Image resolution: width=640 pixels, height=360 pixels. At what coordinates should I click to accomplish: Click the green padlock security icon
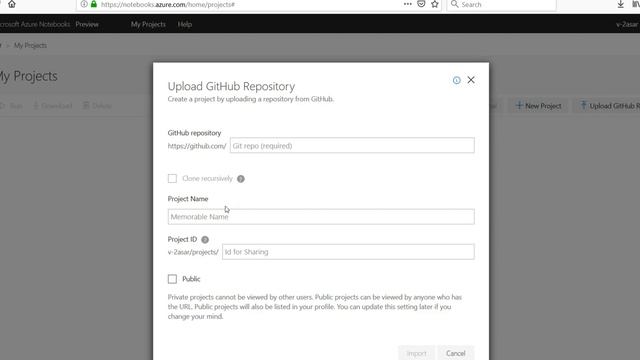94,4
